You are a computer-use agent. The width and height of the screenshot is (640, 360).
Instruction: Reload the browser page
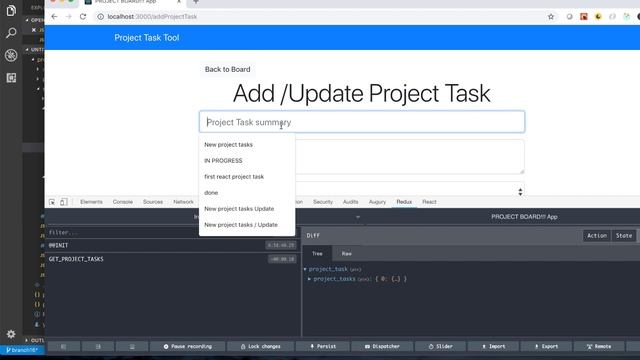tap(83, 17)
